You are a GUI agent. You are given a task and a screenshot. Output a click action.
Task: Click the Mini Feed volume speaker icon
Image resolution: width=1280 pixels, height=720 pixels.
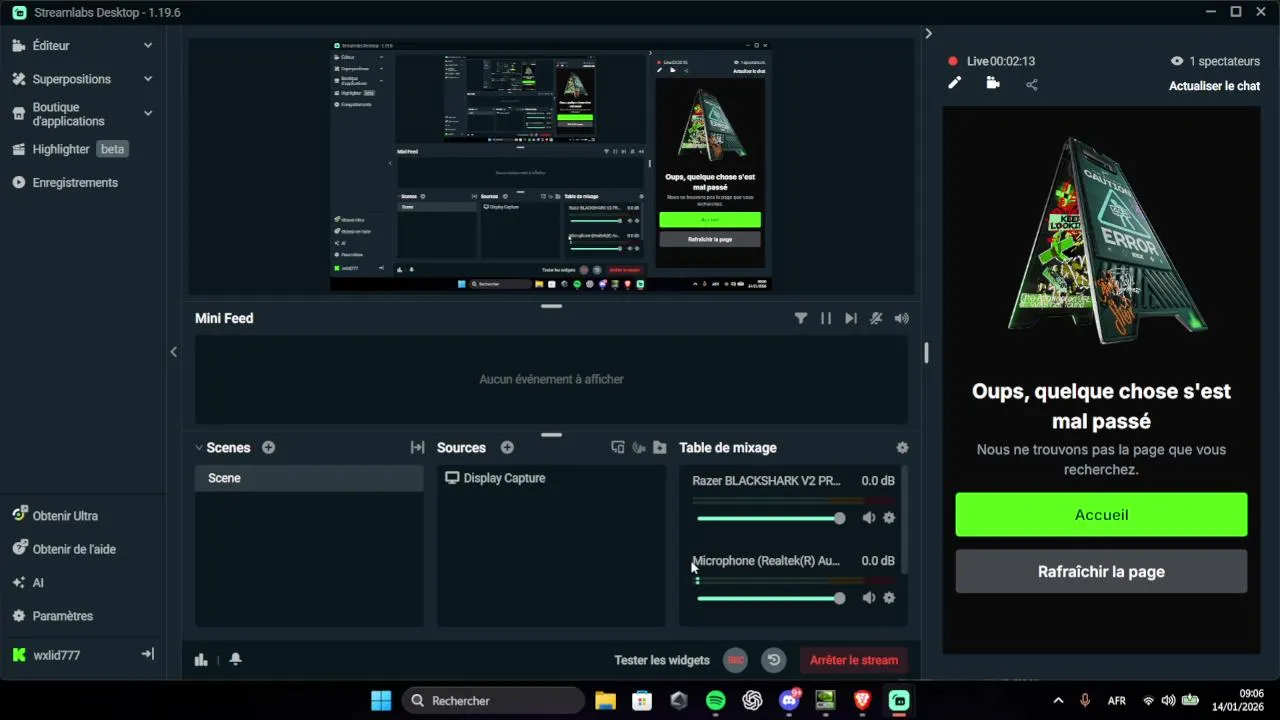[x=902, y=318]
